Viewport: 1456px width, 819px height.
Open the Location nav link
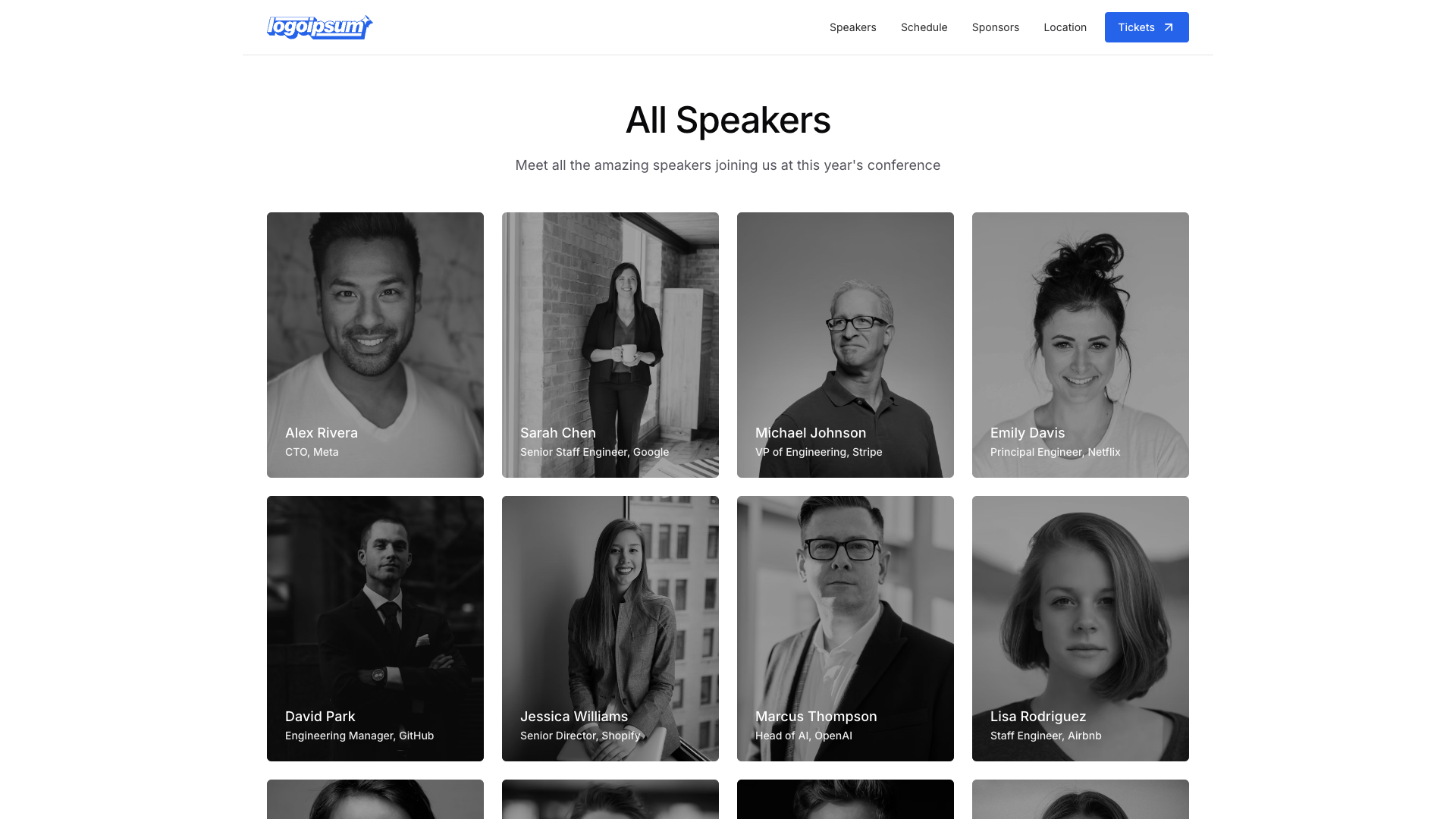click(x=1065, y=27)
